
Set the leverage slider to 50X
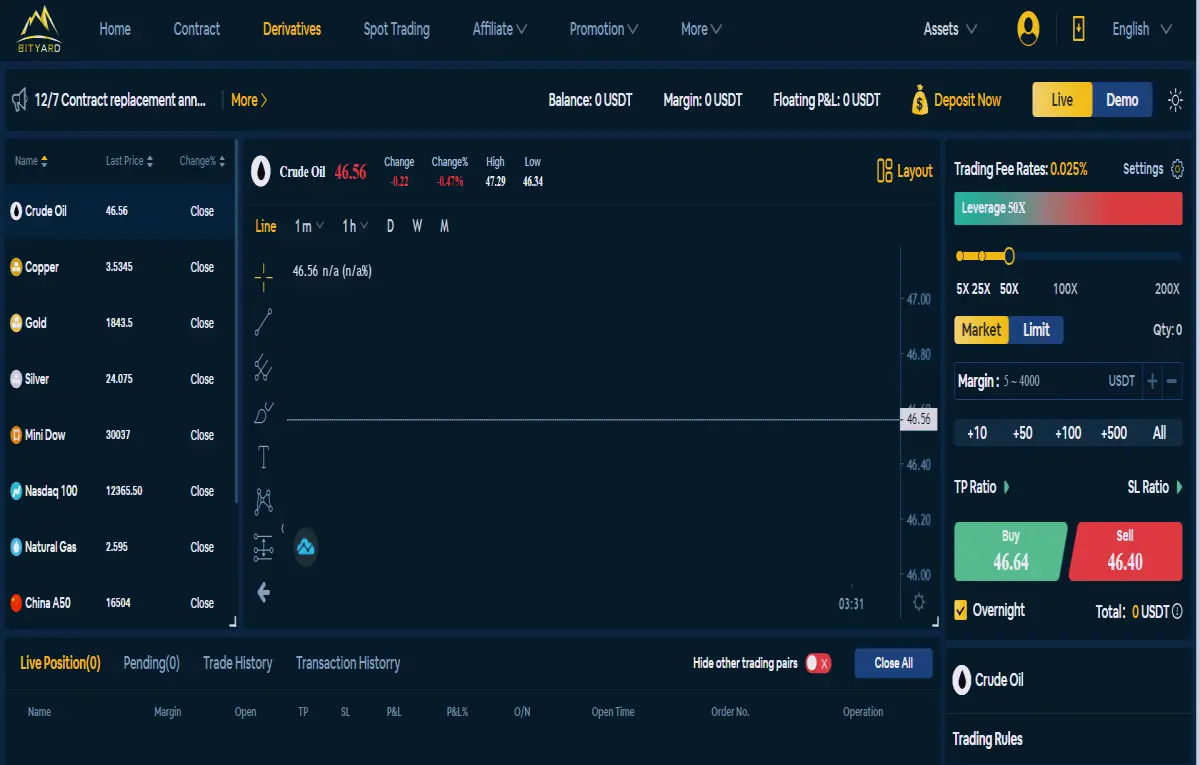1009,257
